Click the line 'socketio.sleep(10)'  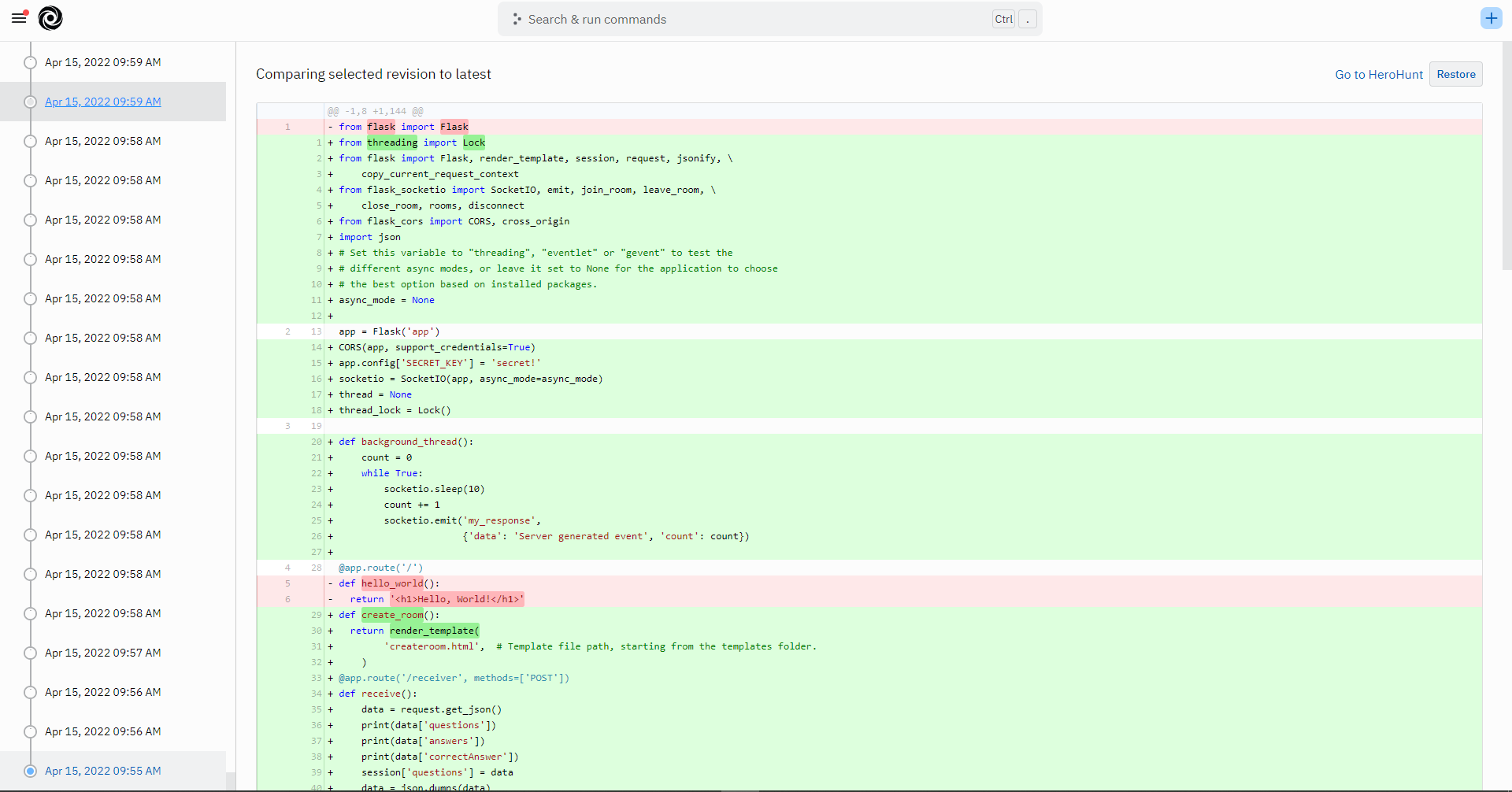click(869, 489)
